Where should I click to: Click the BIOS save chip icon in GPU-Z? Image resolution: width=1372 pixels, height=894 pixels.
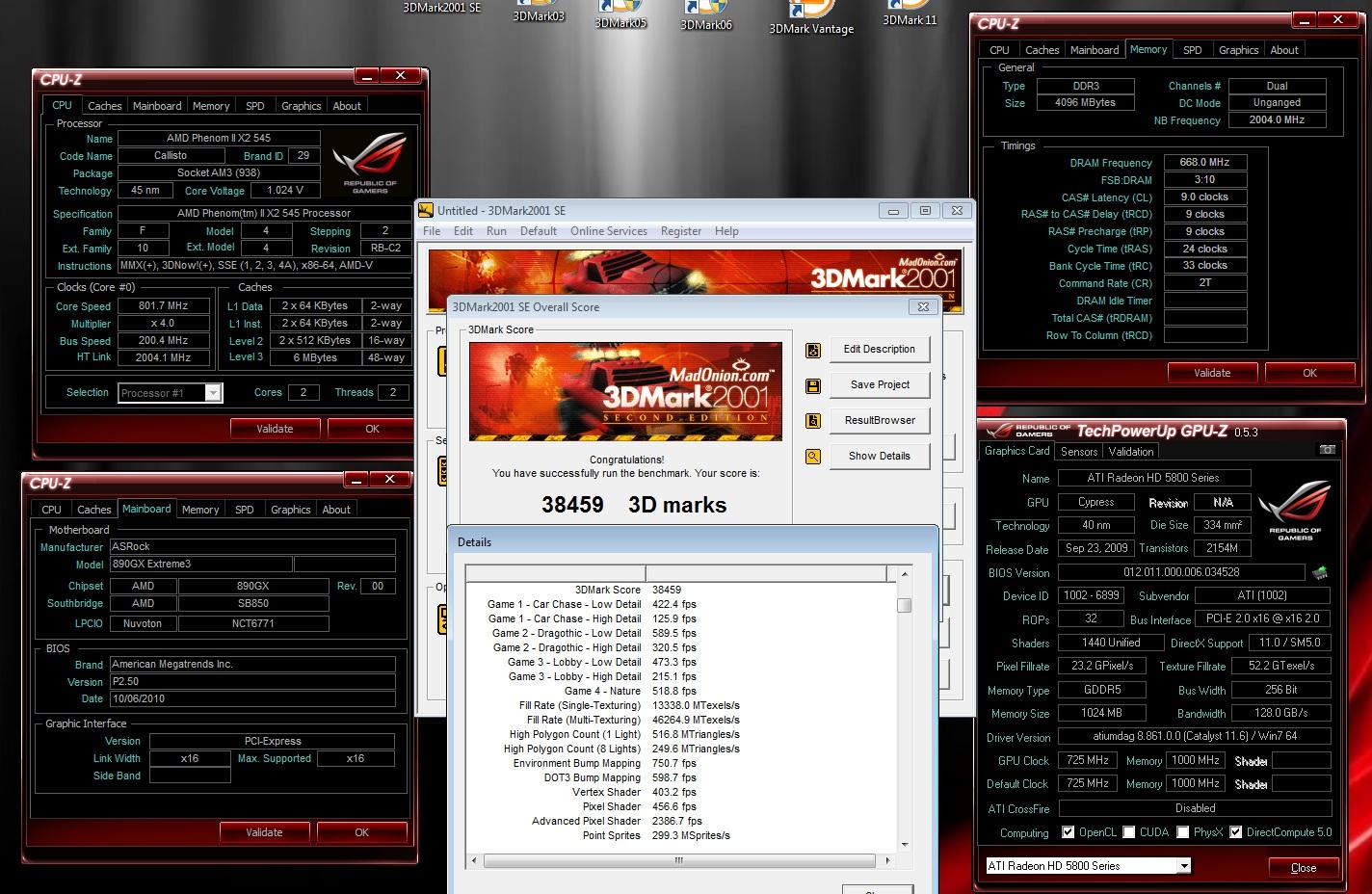1320,572
